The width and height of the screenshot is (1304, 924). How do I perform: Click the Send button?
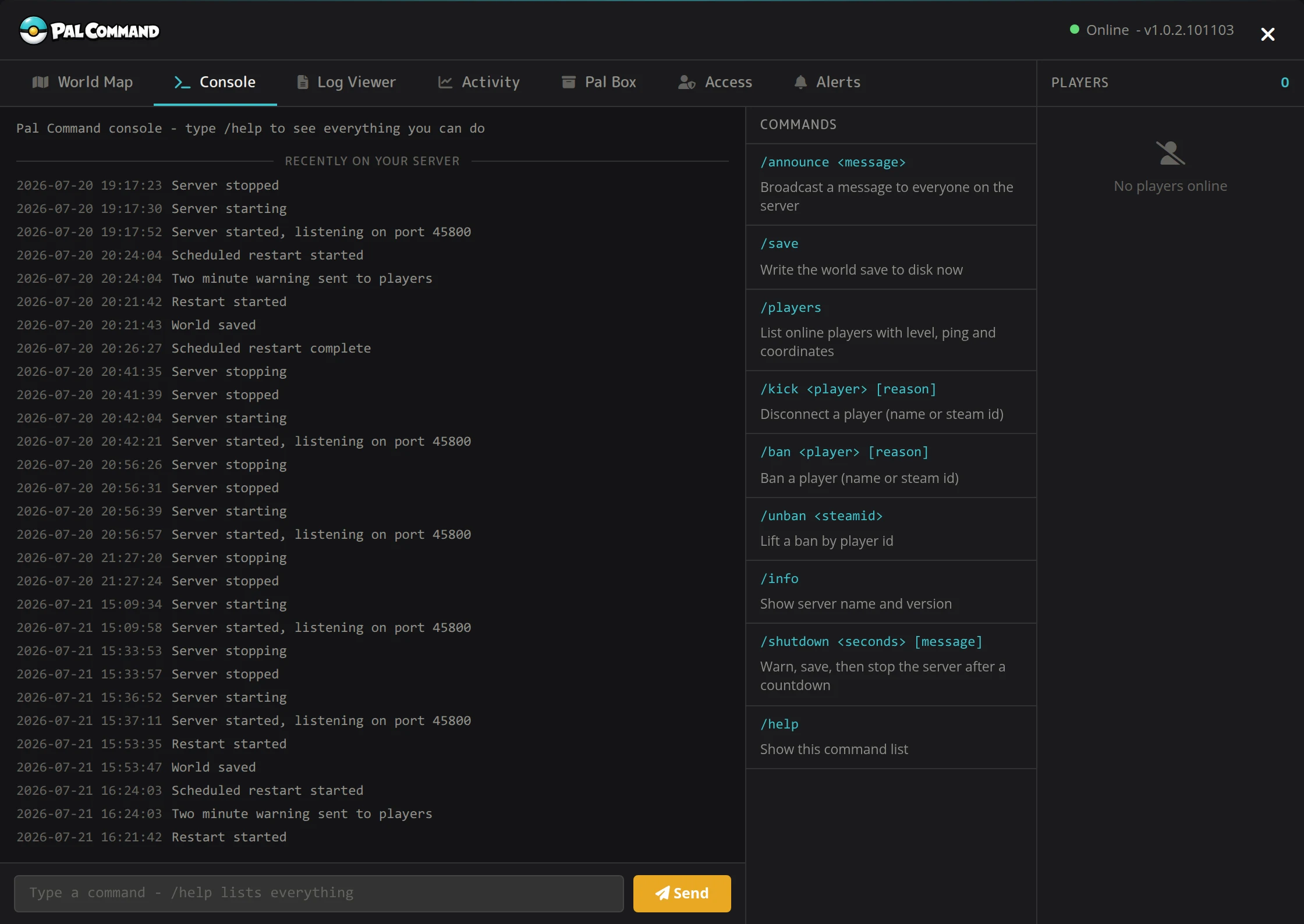coord(682,893)
